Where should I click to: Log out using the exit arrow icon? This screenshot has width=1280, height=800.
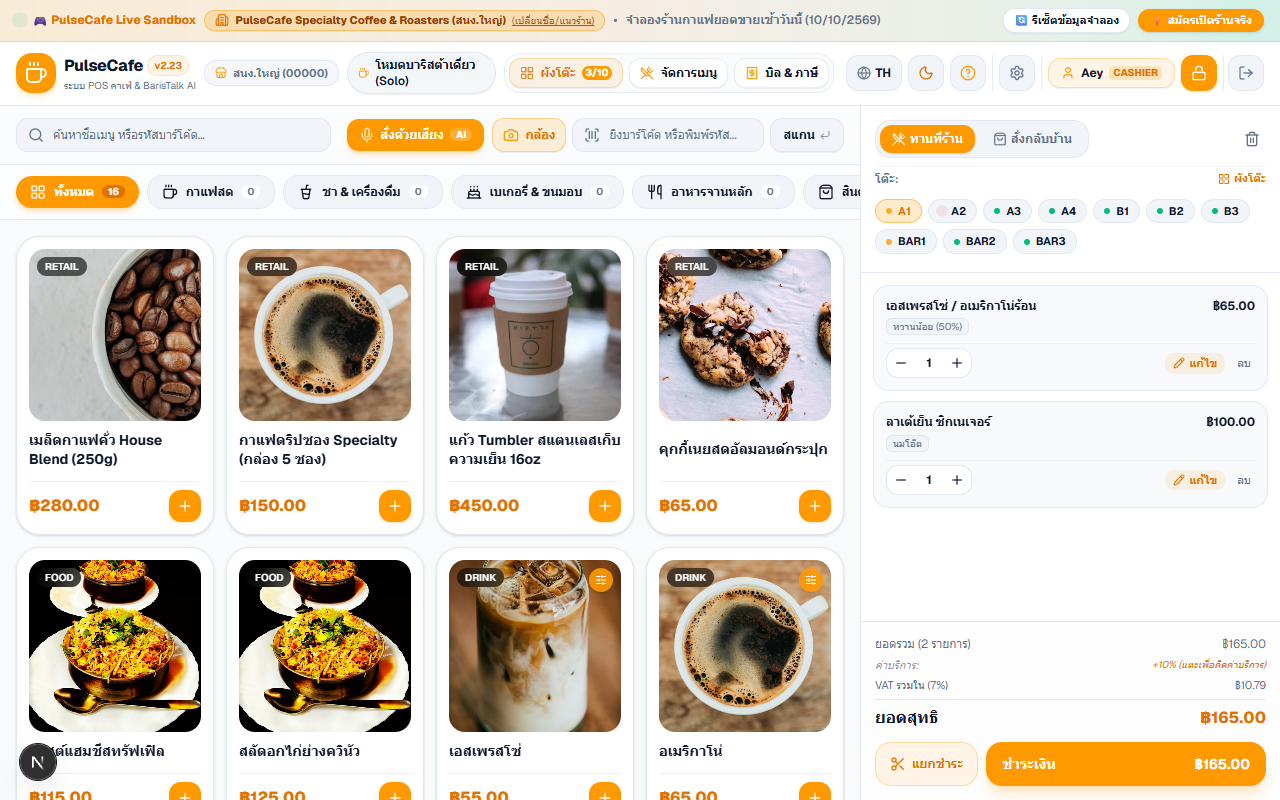tap(1246, 73)
